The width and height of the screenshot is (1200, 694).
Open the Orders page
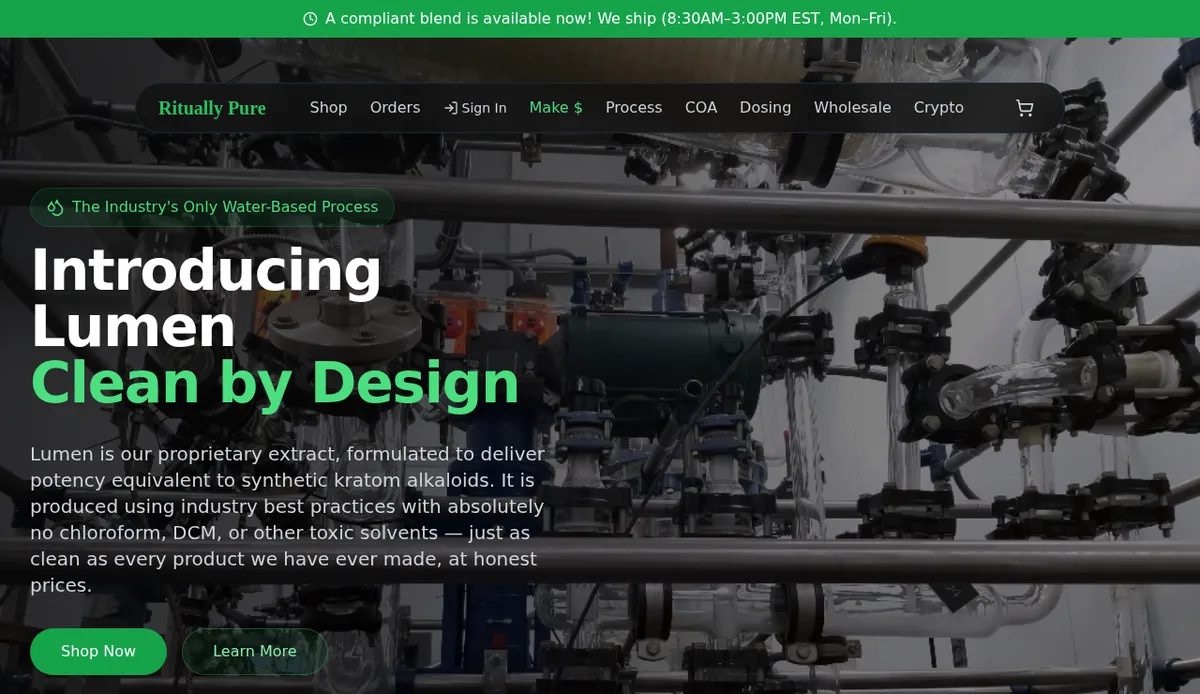pyautogui.click(x=395, y=107)
